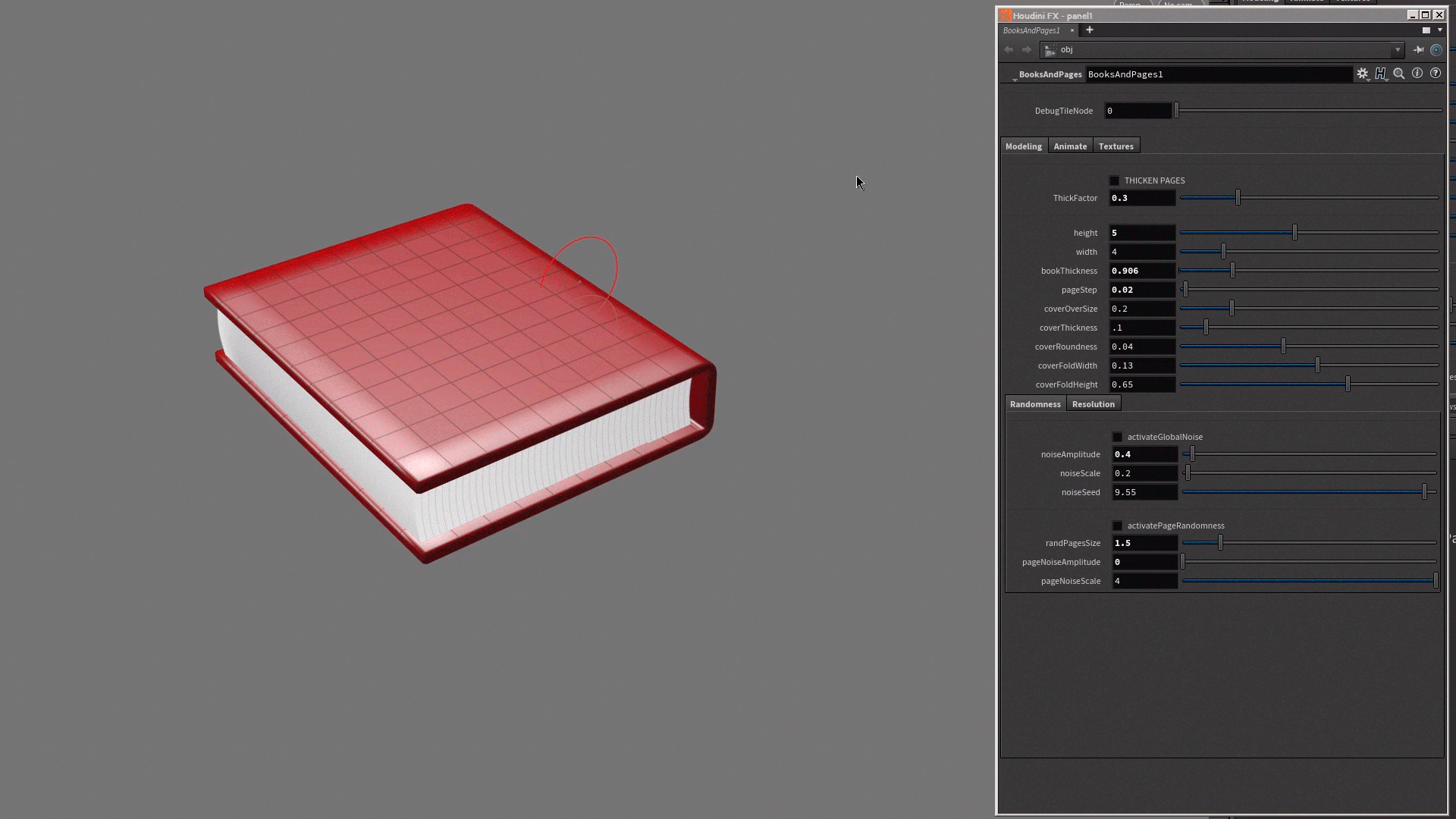
Task: Click the pageNoiseScale value field
Action: point(1145,581)
